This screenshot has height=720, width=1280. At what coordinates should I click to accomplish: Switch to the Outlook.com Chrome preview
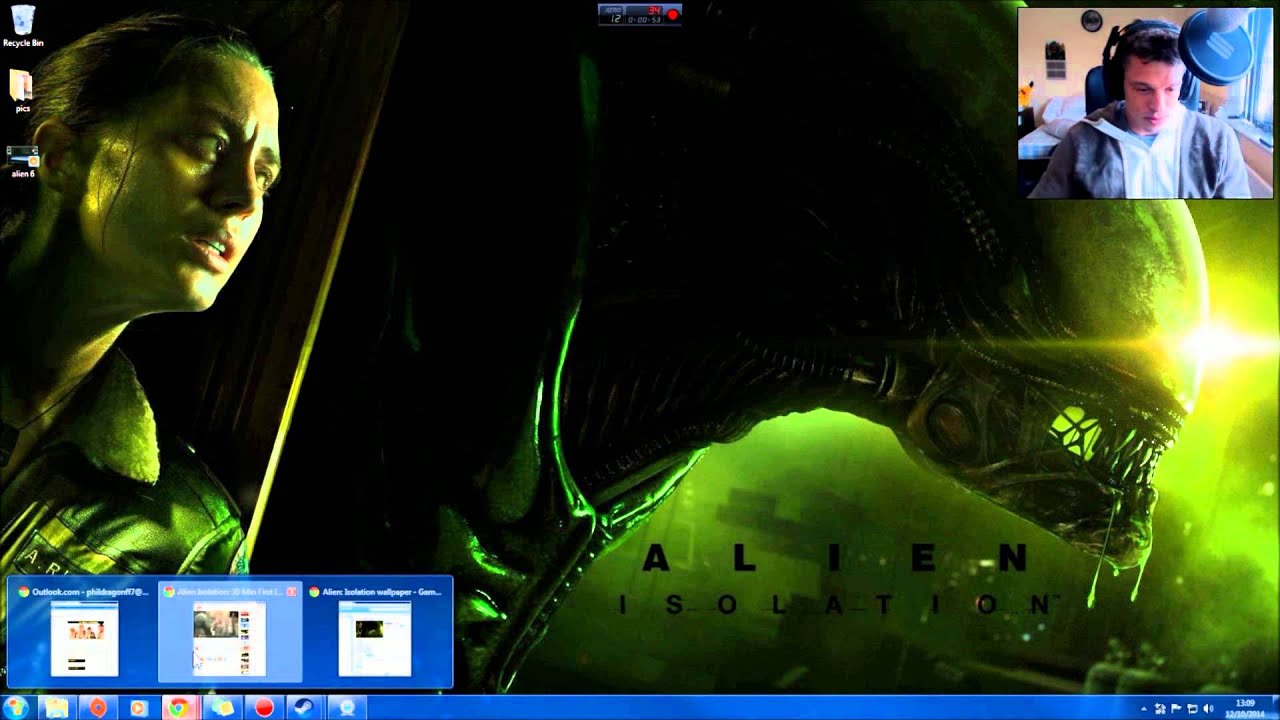pyautogui.click(x=84, y=631)
